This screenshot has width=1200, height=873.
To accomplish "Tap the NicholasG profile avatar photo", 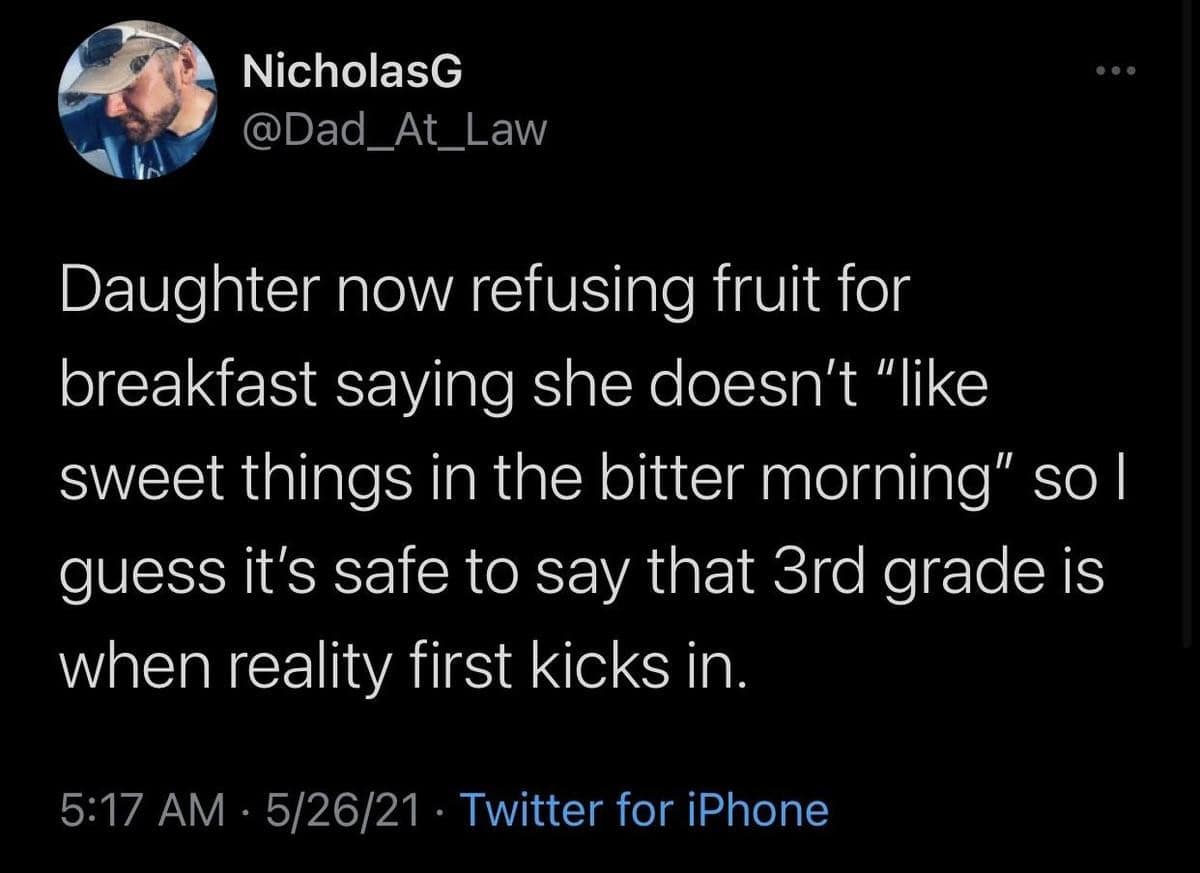I will point(139,100).
